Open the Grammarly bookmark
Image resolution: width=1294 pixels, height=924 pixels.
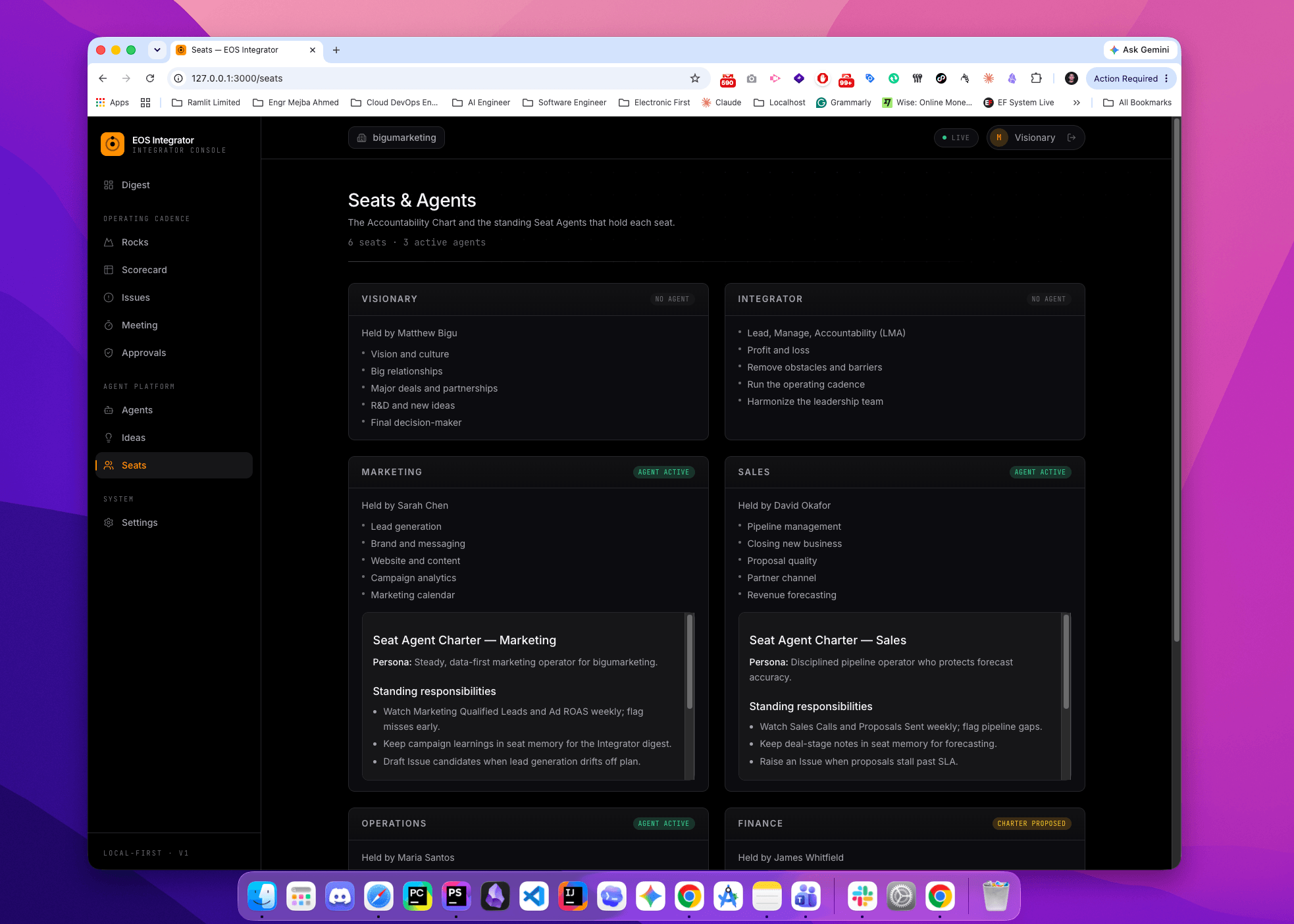[843, 103]
